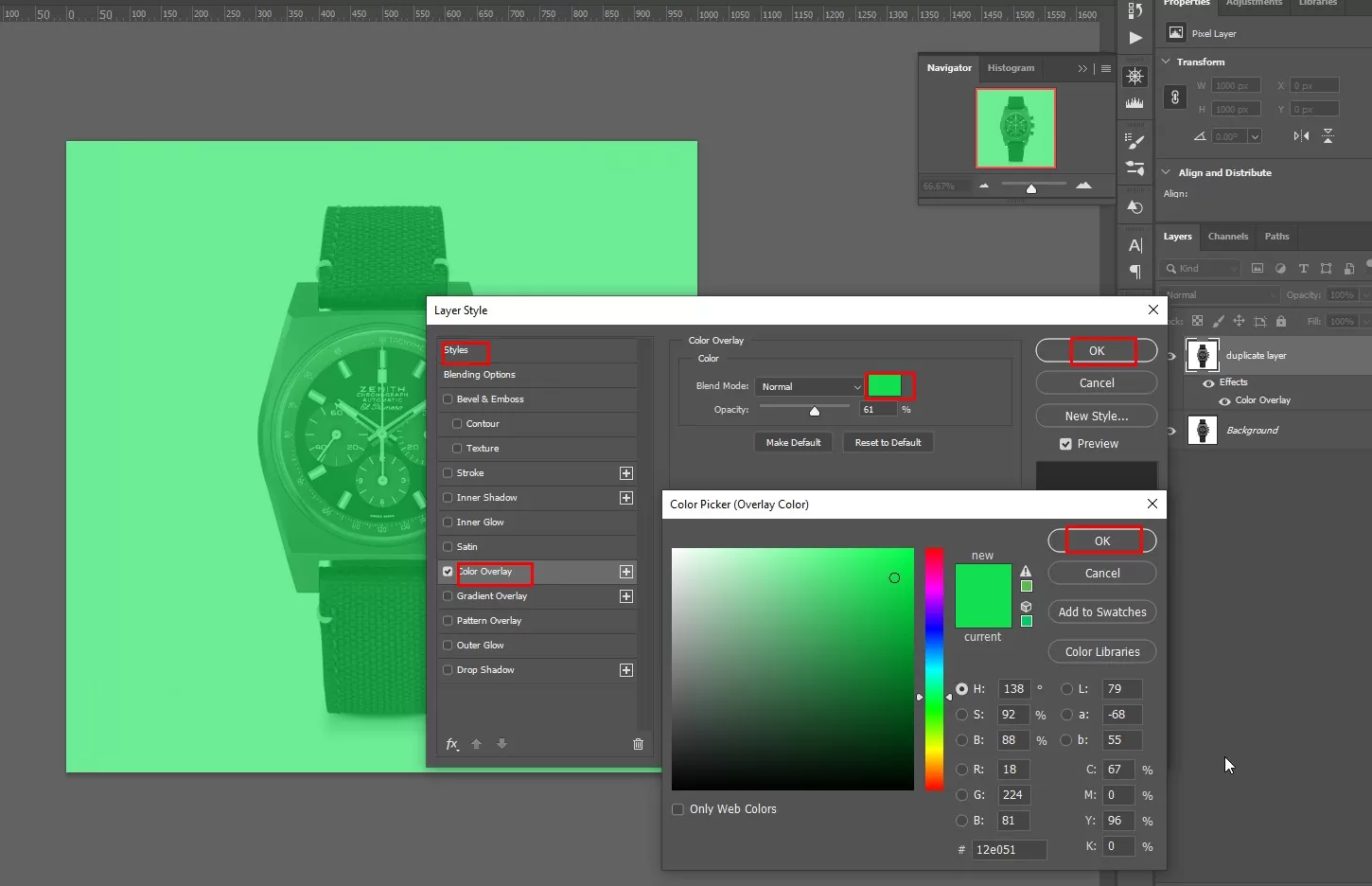The image size is (1372, 886).
Task: Click the fx icon in Layer Style dialog
Action: pyautogui.click(x=453, y=744)
